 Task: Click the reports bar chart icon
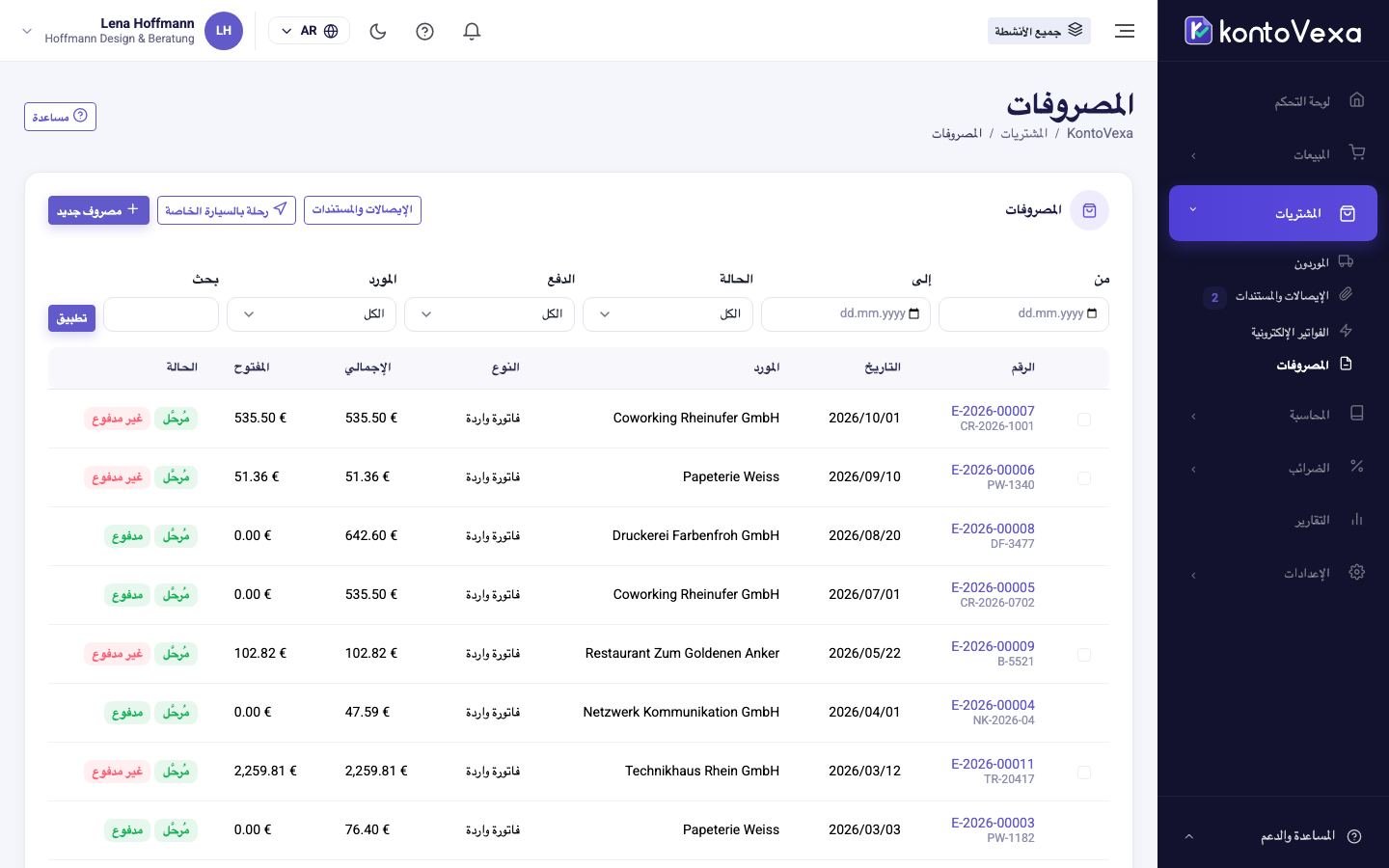1356,519
